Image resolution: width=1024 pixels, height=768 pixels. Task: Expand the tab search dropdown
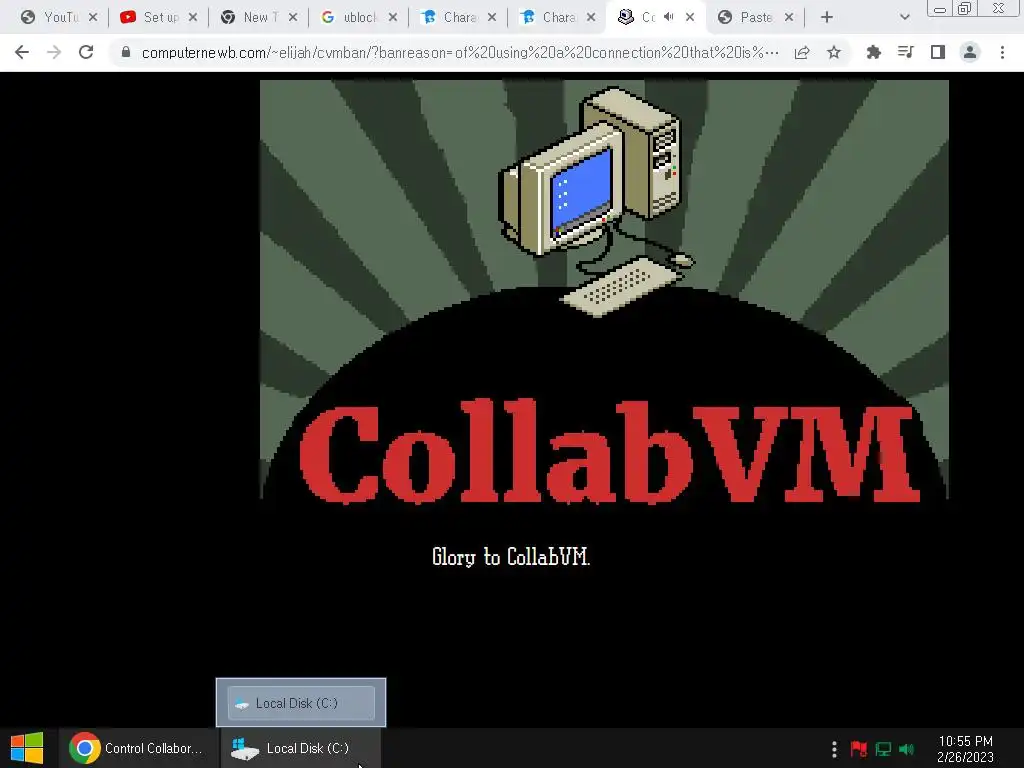click(x=904, y=17)
